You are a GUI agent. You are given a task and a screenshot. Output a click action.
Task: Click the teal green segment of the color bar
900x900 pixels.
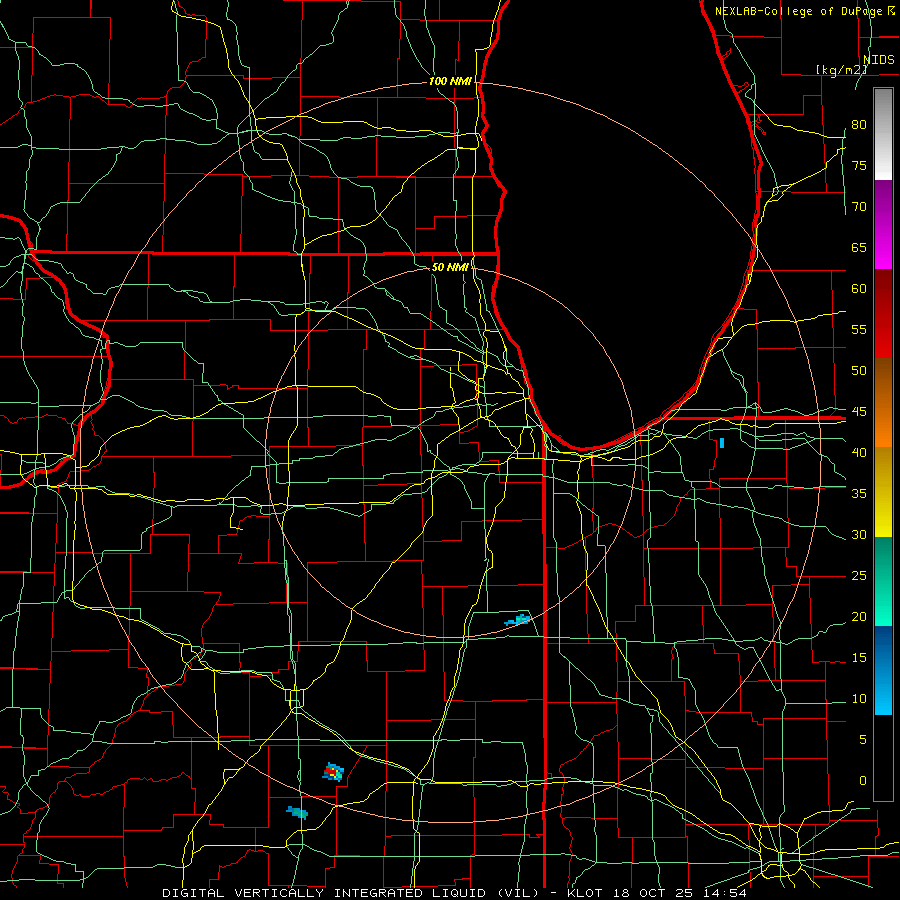883,581
